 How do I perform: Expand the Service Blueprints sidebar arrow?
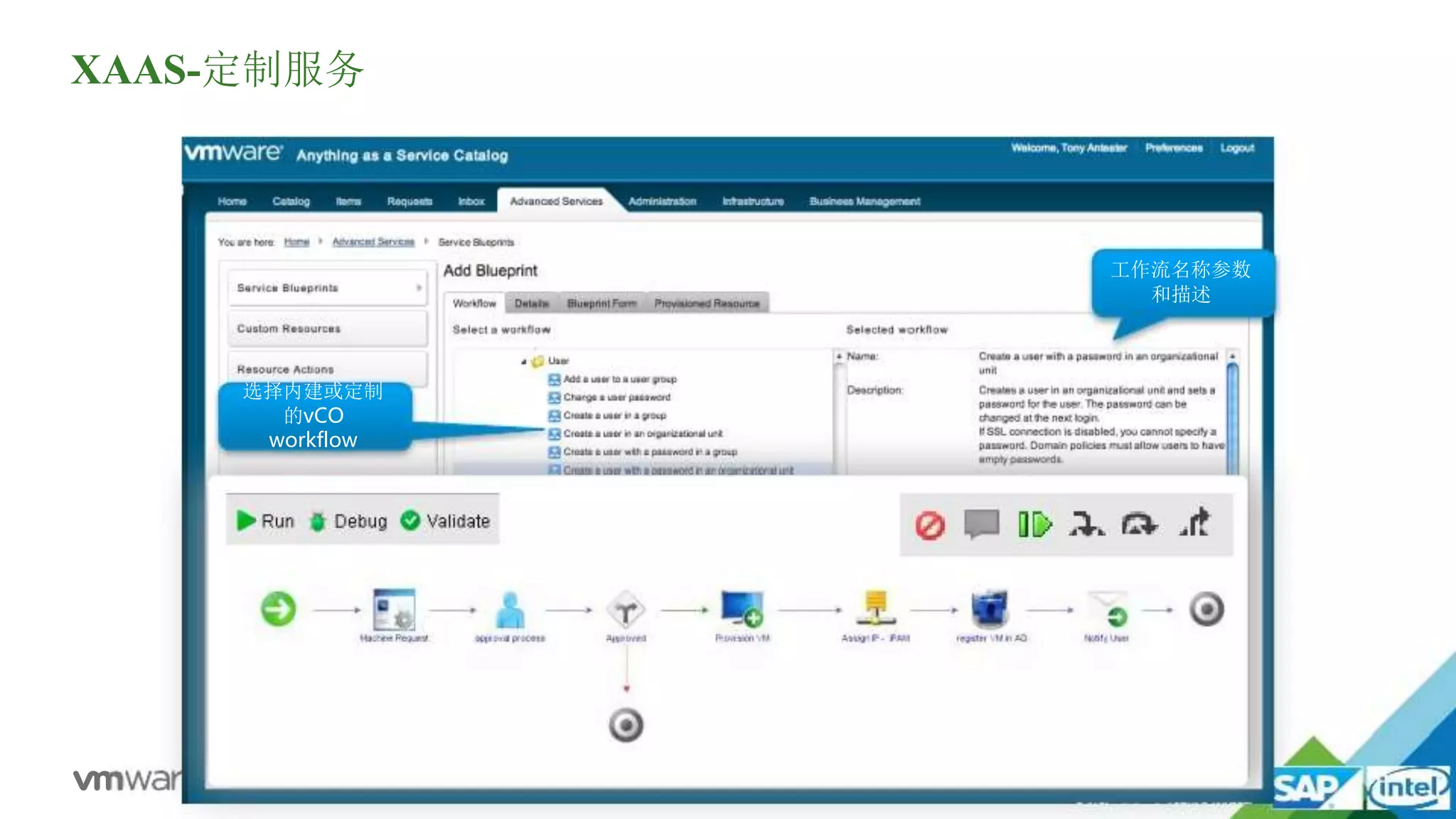coord(419,288)
